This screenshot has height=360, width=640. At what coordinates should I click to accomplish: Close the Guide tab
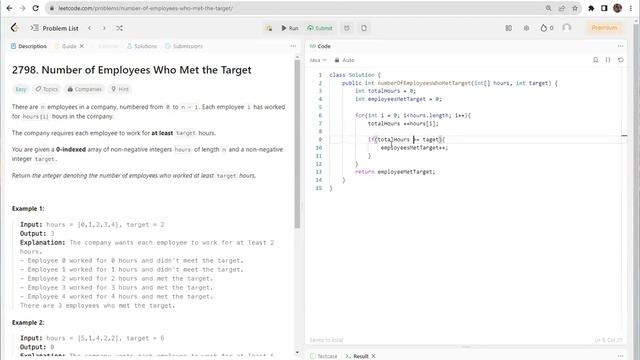(x=82, y=46)
